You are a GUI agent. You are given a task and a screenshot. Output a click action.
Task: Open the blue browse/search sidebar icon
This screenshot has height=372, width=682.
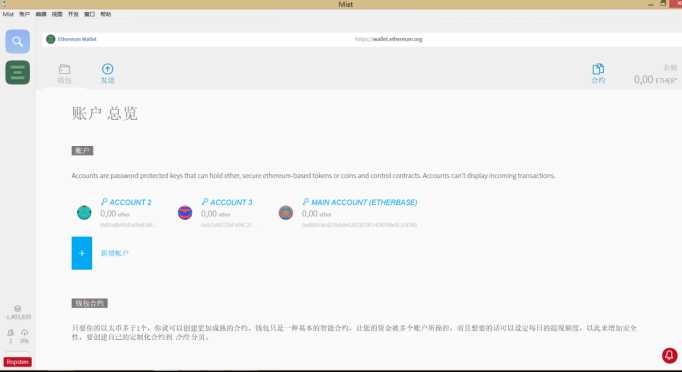[17, 41]
